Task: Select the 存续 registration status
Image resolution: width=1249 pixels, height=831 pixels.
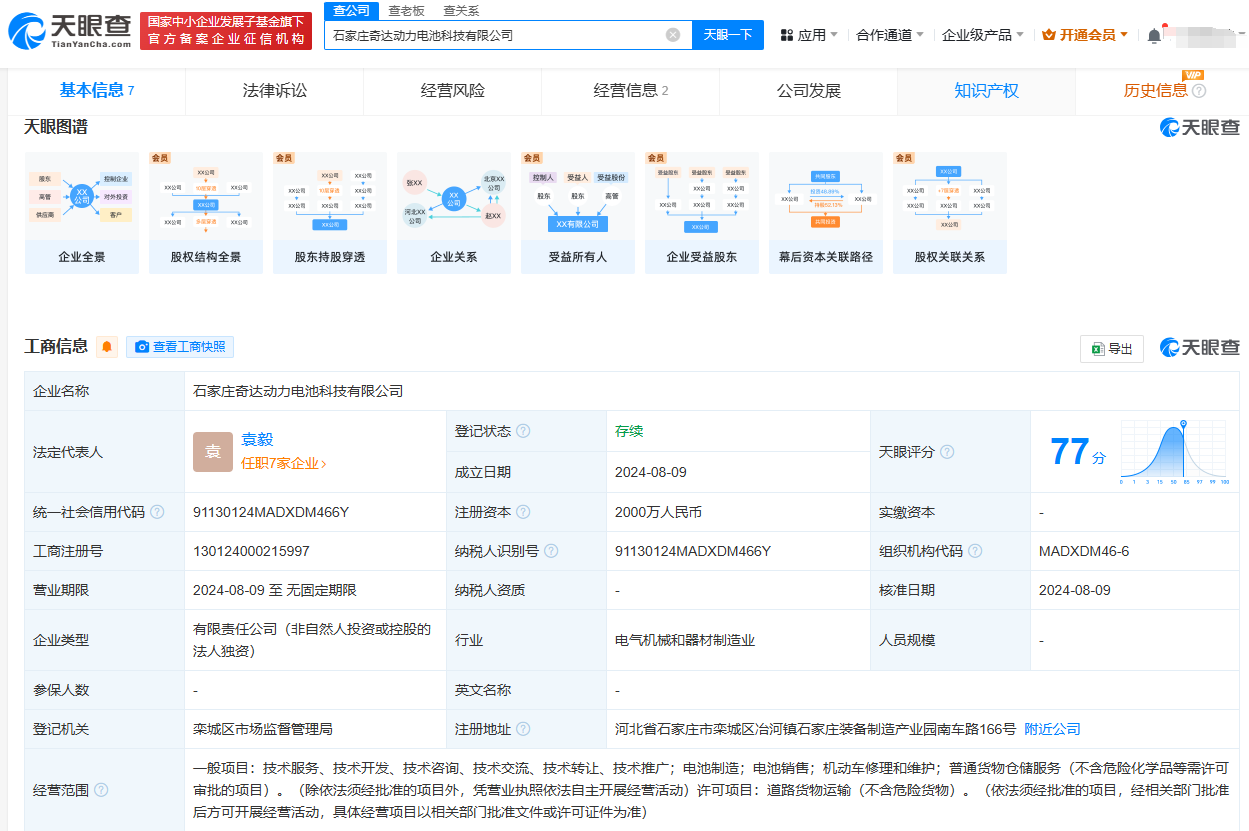Action: click(629, 431)
